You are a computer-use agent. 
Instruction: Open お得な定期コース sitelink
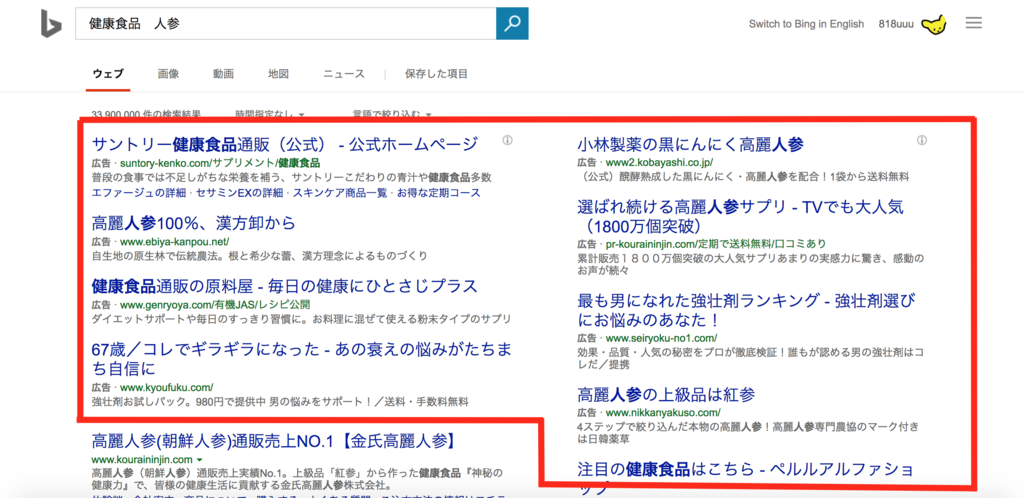point(438,193)
